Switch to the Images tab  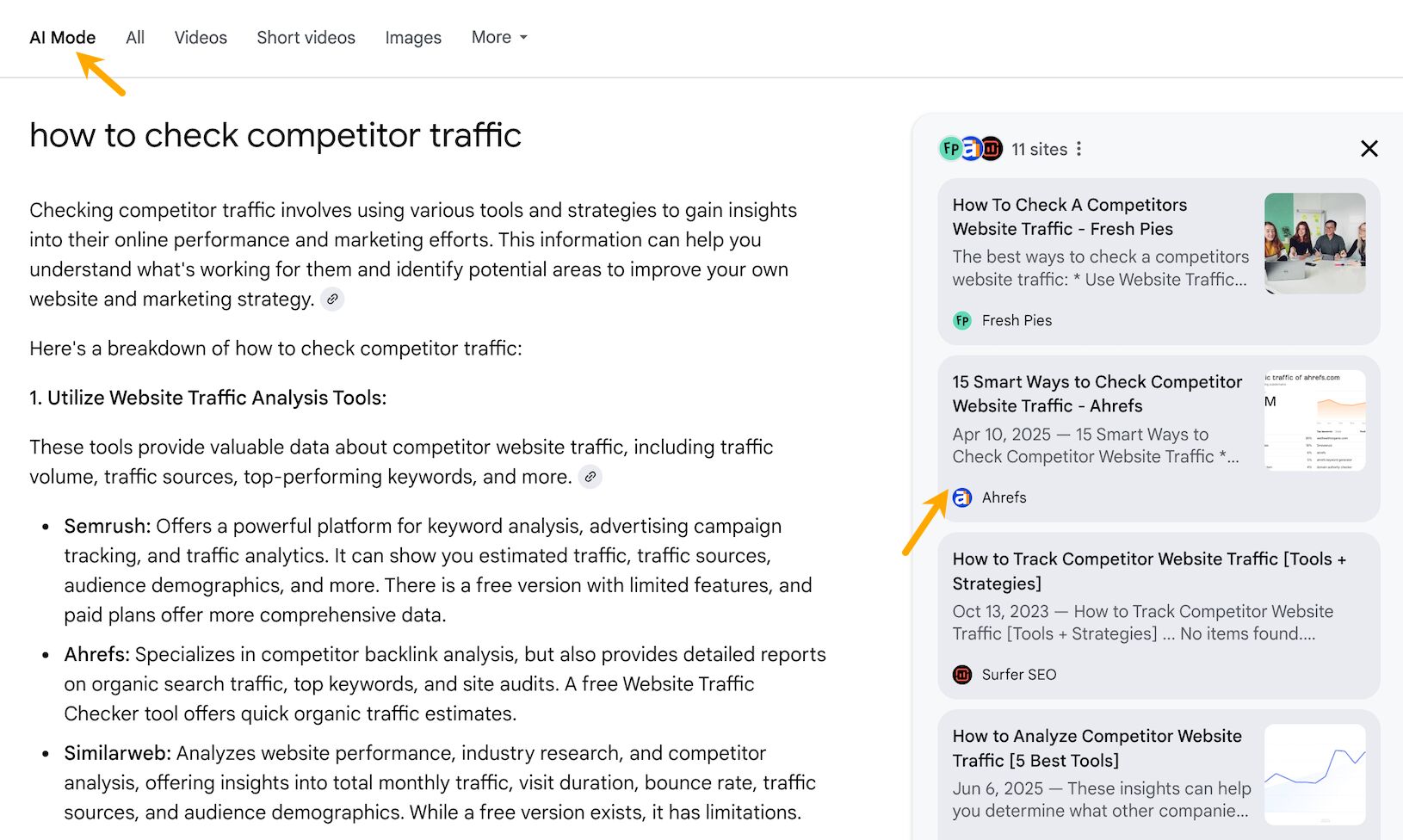(x=413, y=37)
